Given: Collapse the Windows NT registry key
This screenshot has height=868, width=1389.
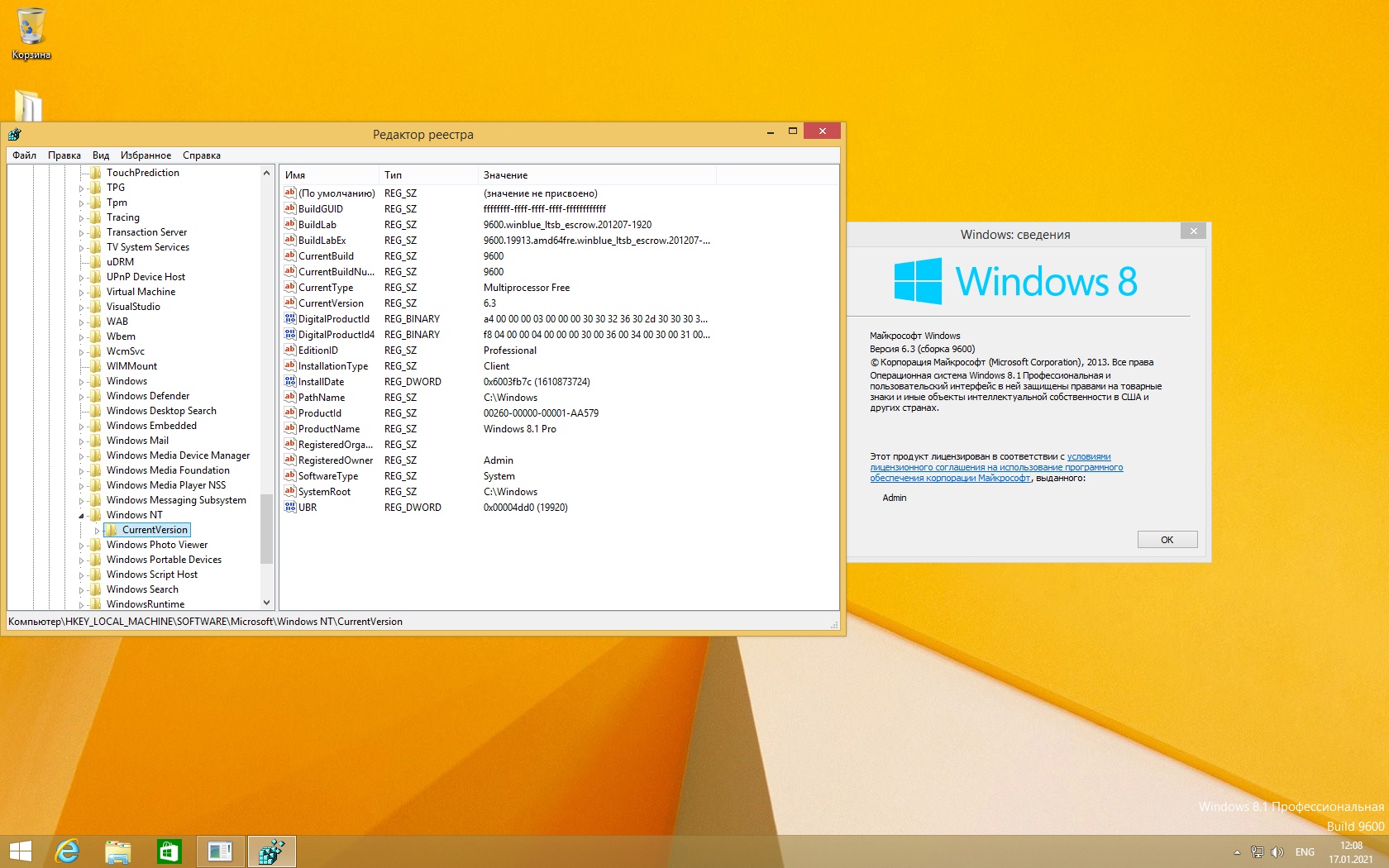Looking at the screenshot, I should point(82,516).
